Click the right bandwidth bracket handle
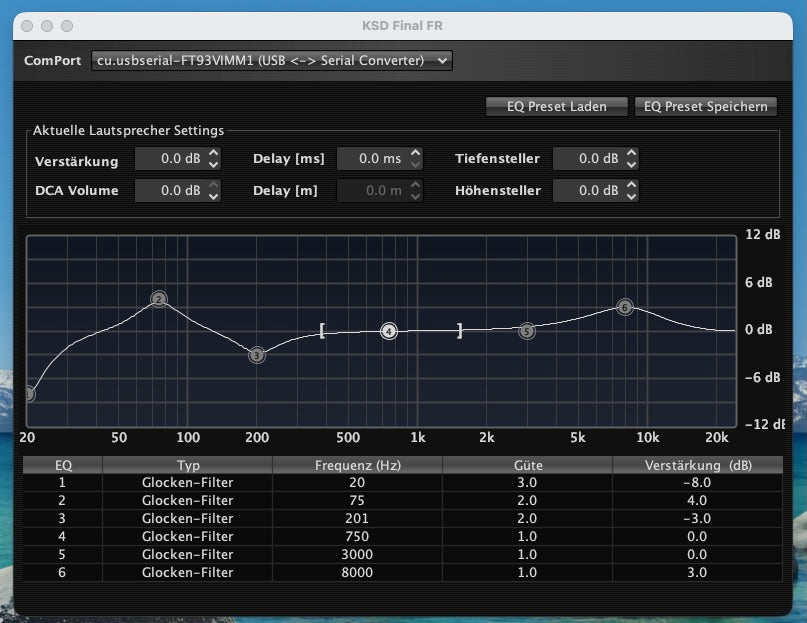 (x=460, y=330)
